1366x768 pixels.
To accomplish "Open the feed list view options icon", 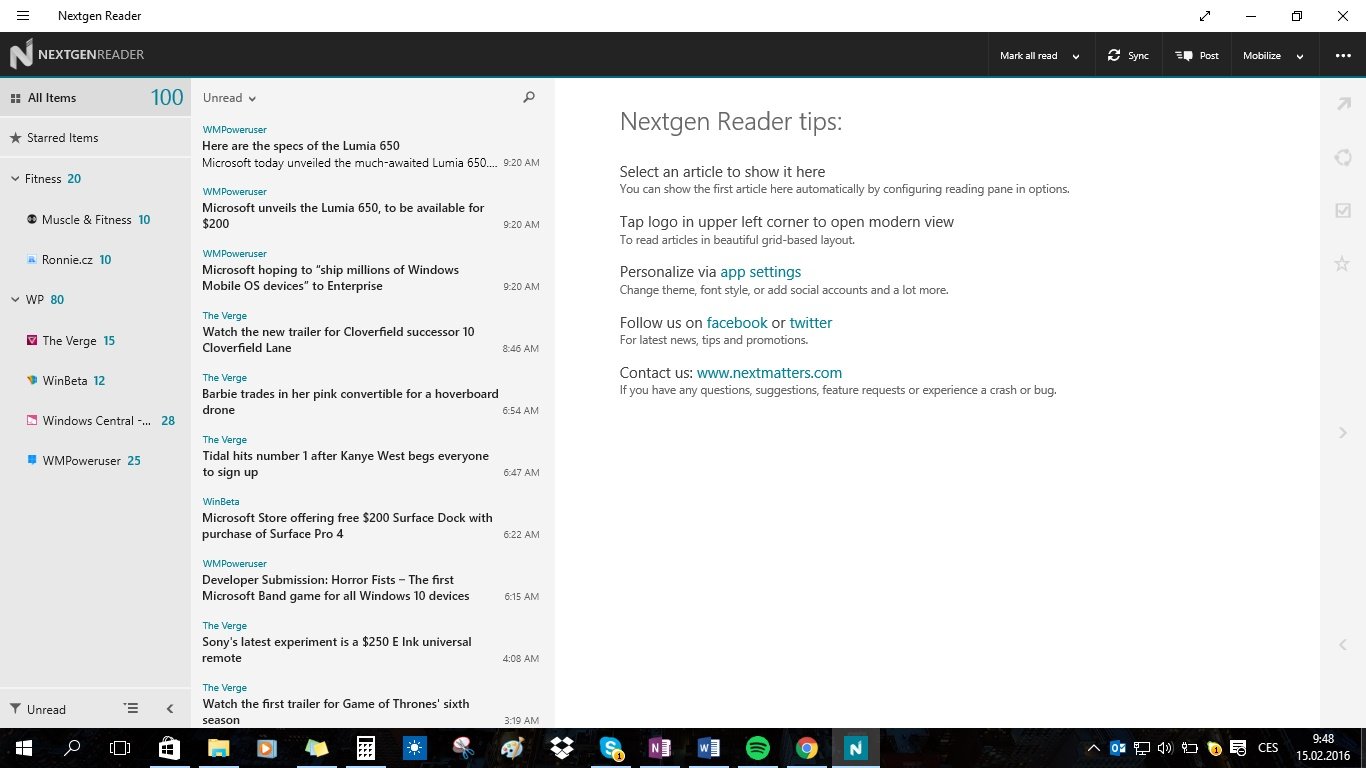I will (x=131, y=708).
